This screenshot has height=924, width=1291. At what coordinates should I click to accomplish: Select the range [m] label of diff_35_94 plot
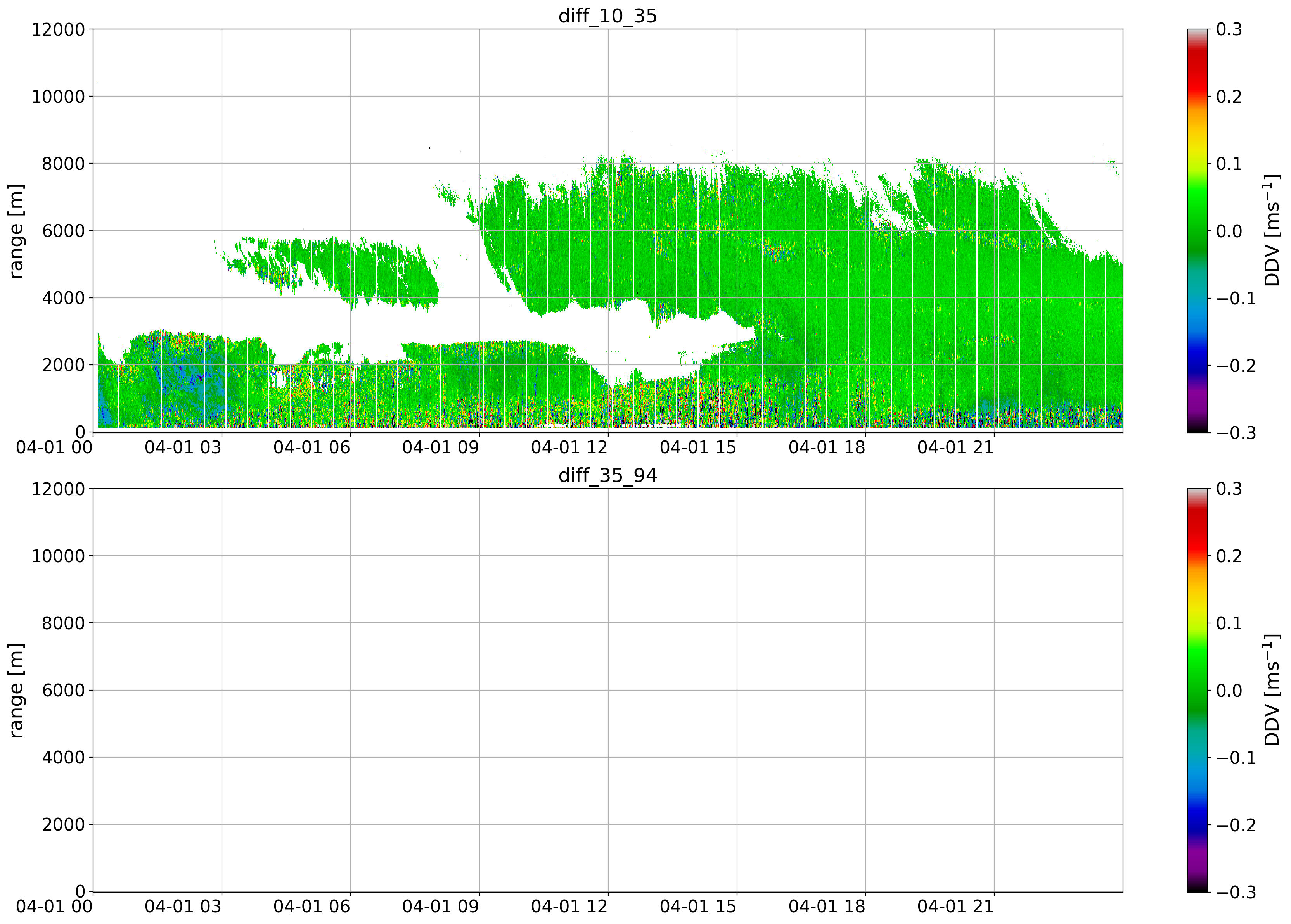click(x=16, y=691)
